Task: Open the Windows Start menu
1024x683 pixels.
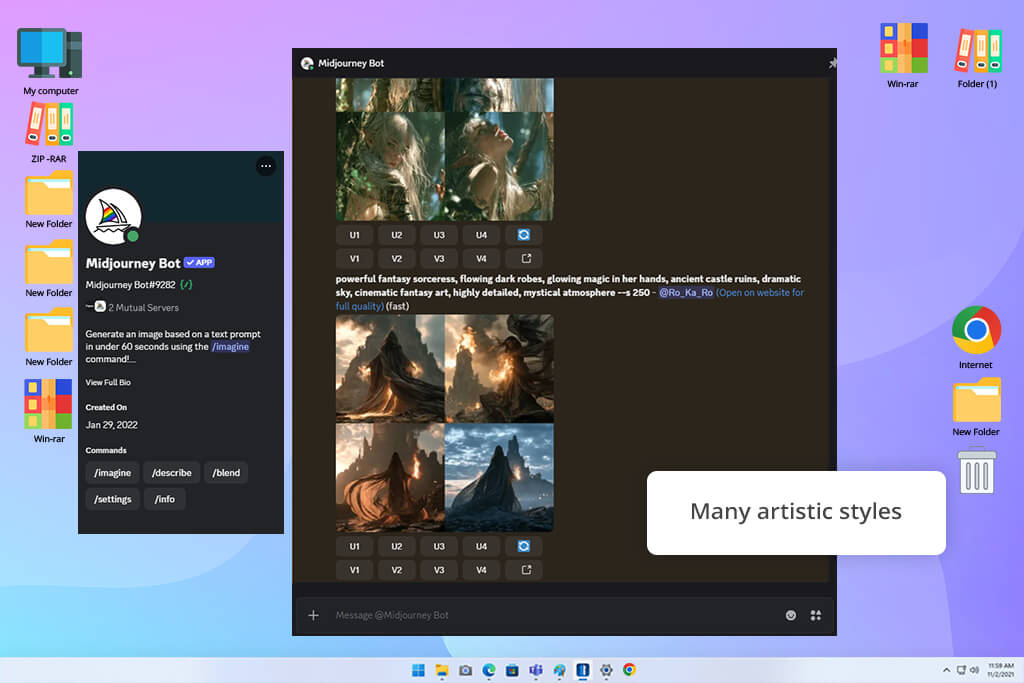Action: coord(418,670)
